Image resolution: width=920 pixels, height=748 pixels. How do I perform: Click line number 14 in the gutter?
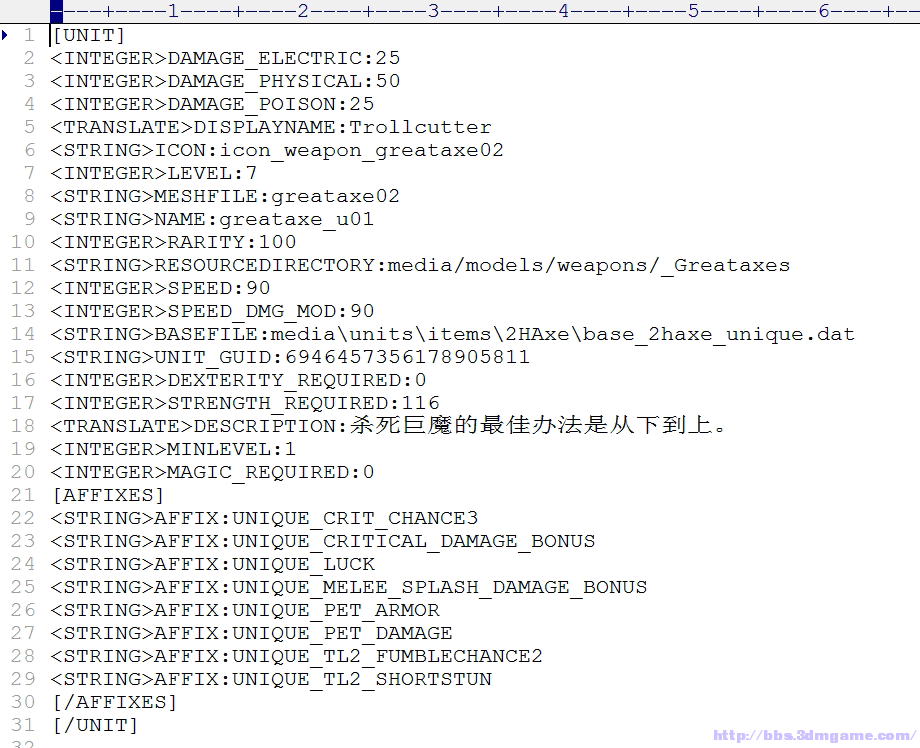click(x=23, y=334)
